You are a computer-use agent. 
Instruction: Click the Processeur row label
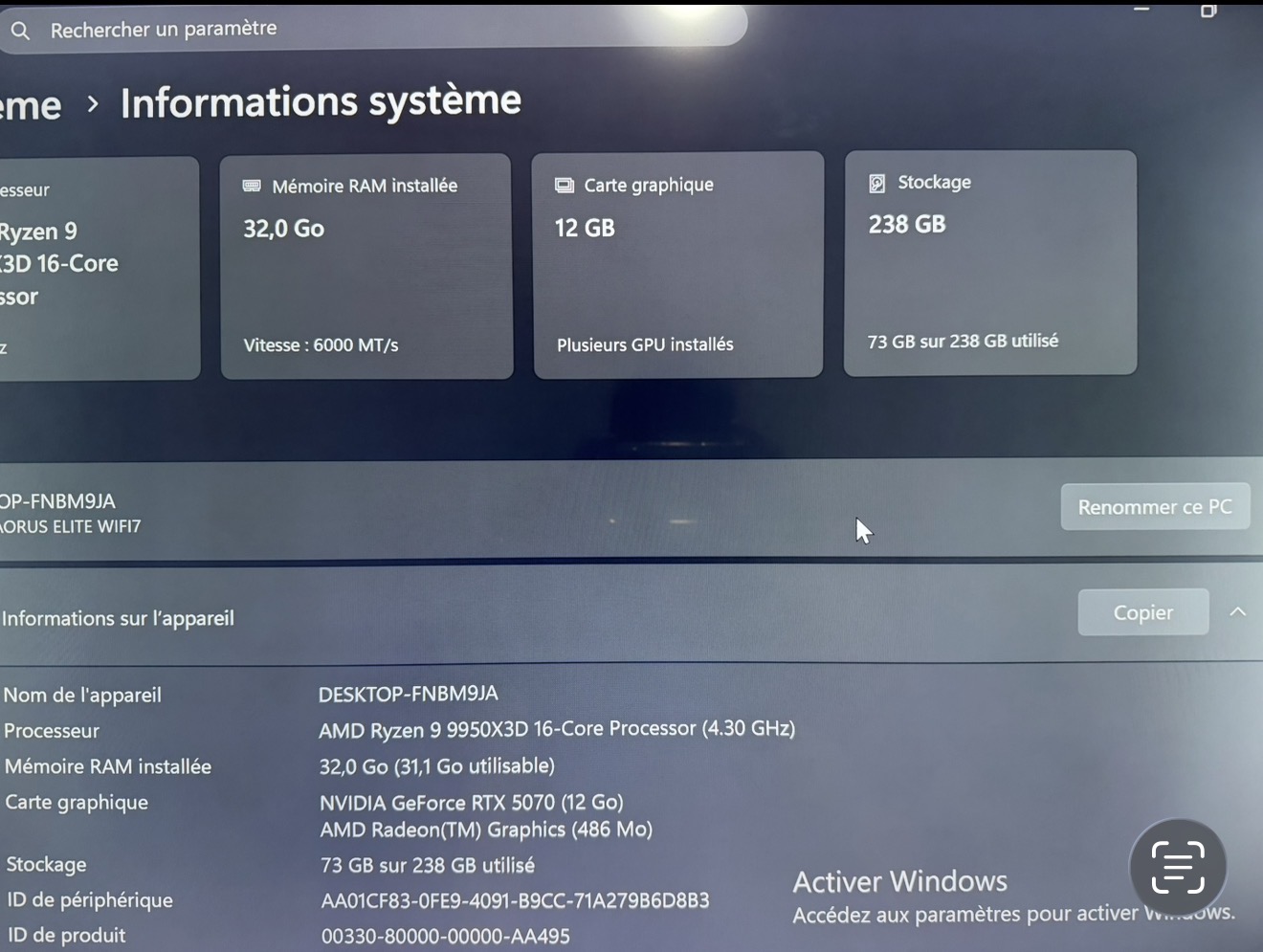tap(52, 731)
